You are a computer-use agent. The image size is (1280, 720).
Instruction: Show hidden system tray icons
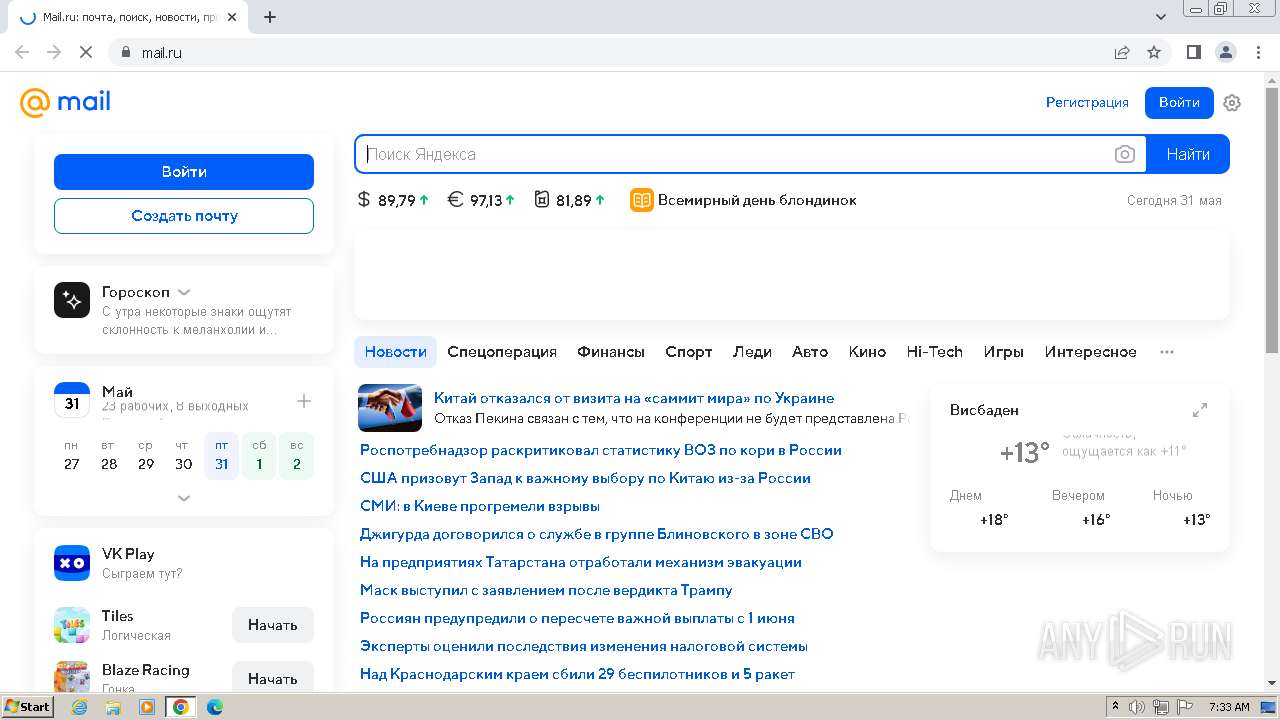pyautogui.click(x=1115, y=707)
